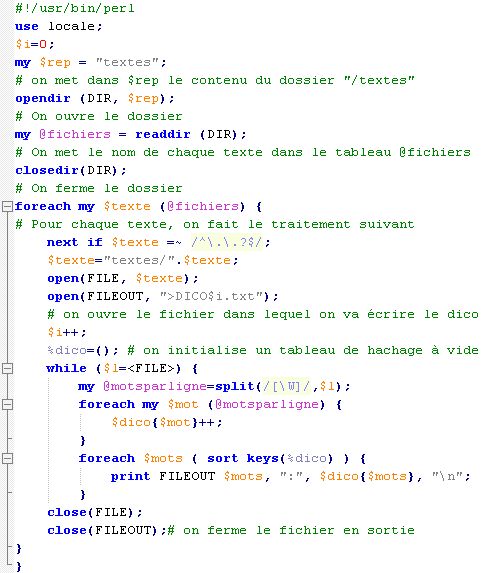Click the closedir(DIR) statement
487x573 pixels.
(x=71, y=170)
